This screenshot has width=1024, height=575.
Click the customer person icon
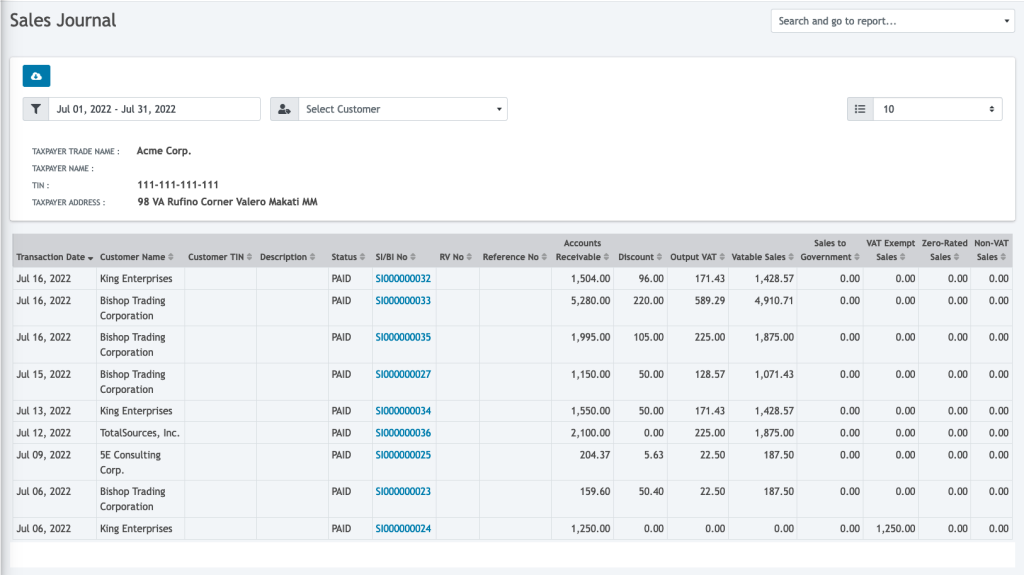[284, 109]
